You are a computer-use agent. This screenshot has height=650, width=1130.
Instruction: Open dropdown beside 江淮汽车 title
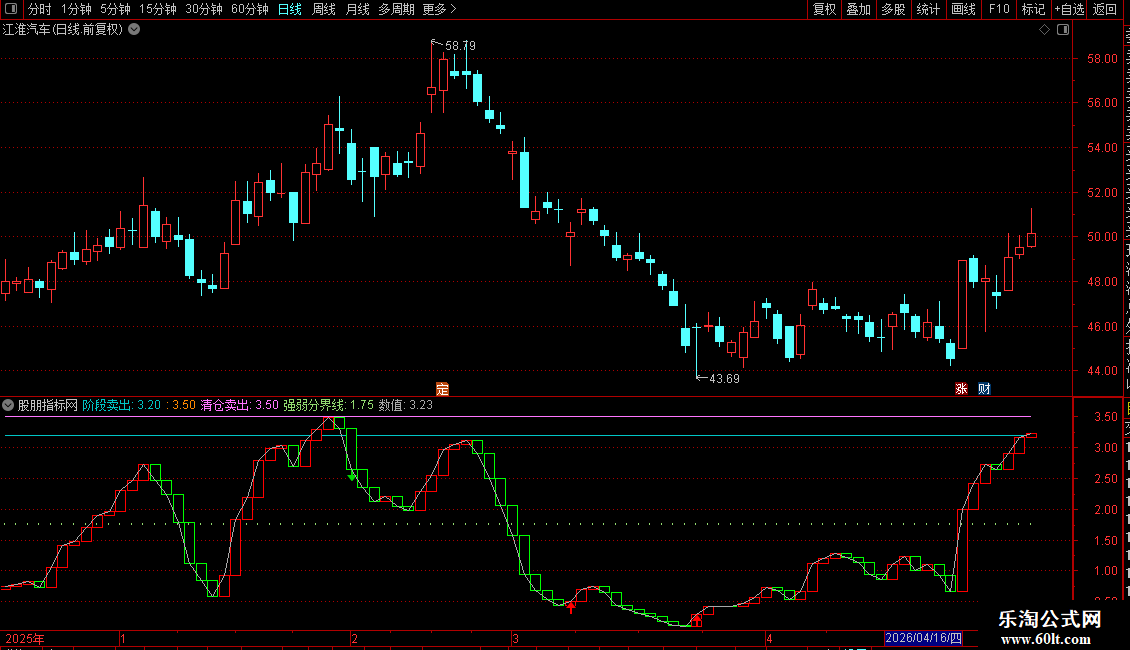tap(134, 30)
